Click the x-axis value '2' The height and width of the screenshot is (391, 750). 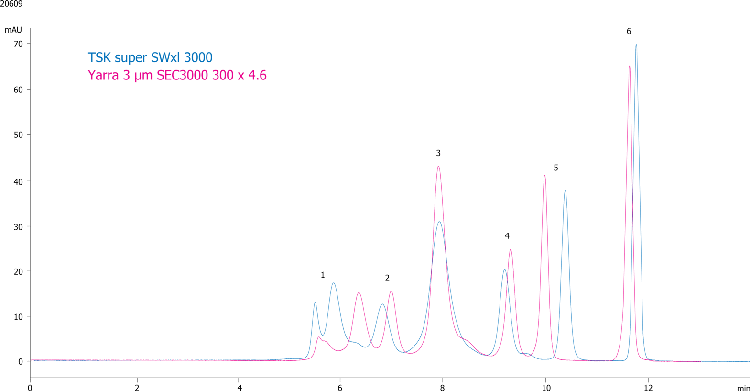pyautogui.click(x=137, y=387)
